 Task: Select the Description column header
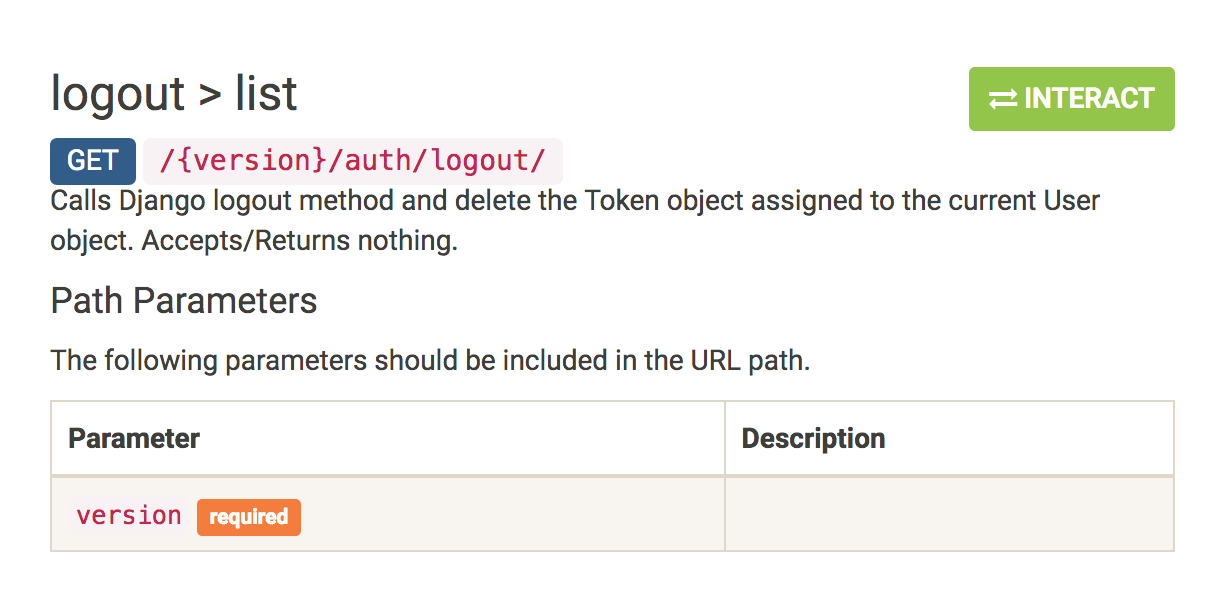(813, 438)
